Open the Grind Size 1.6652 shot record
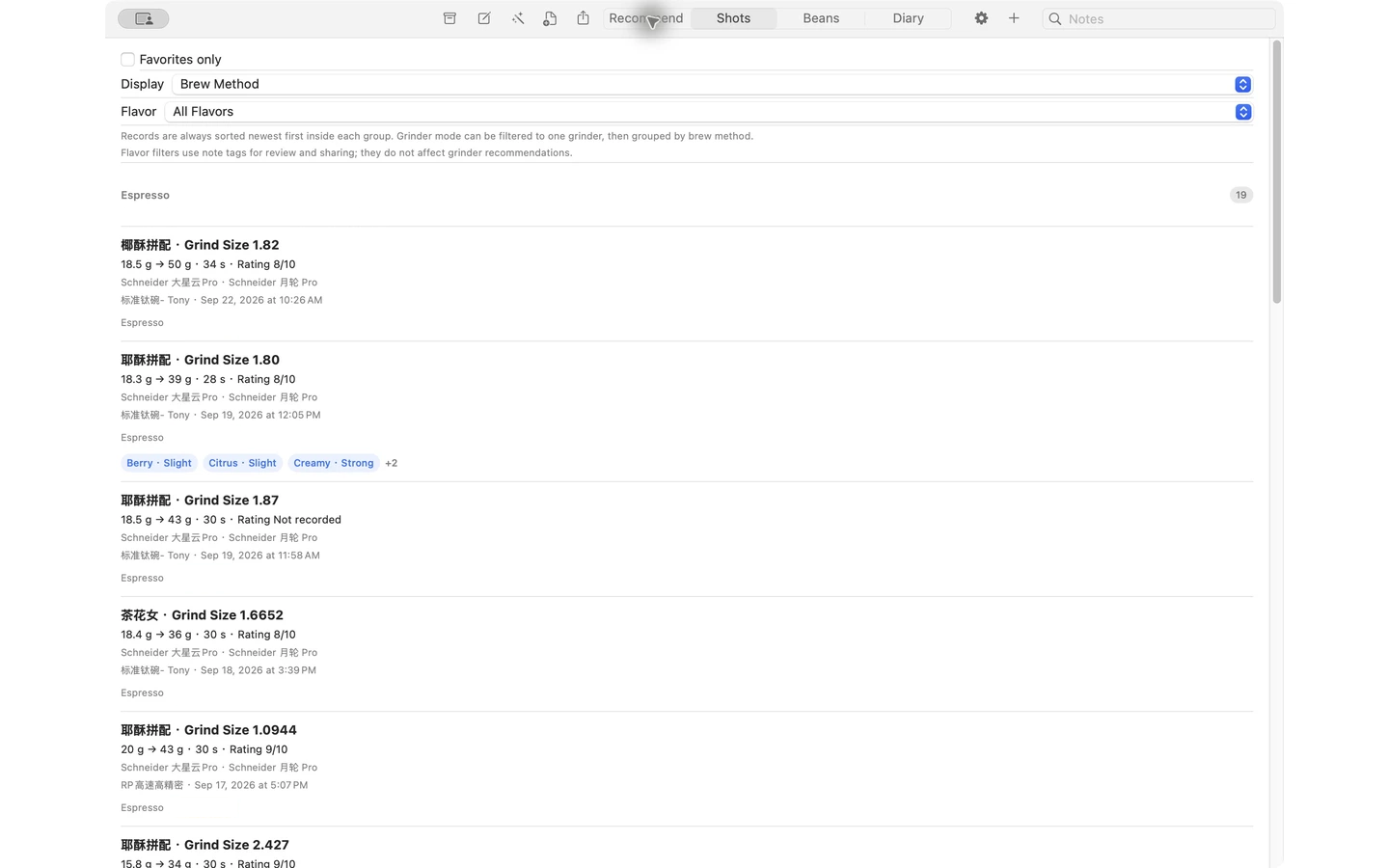The width and height of the screenshot is (1389, 868). [x=687, y=654]
